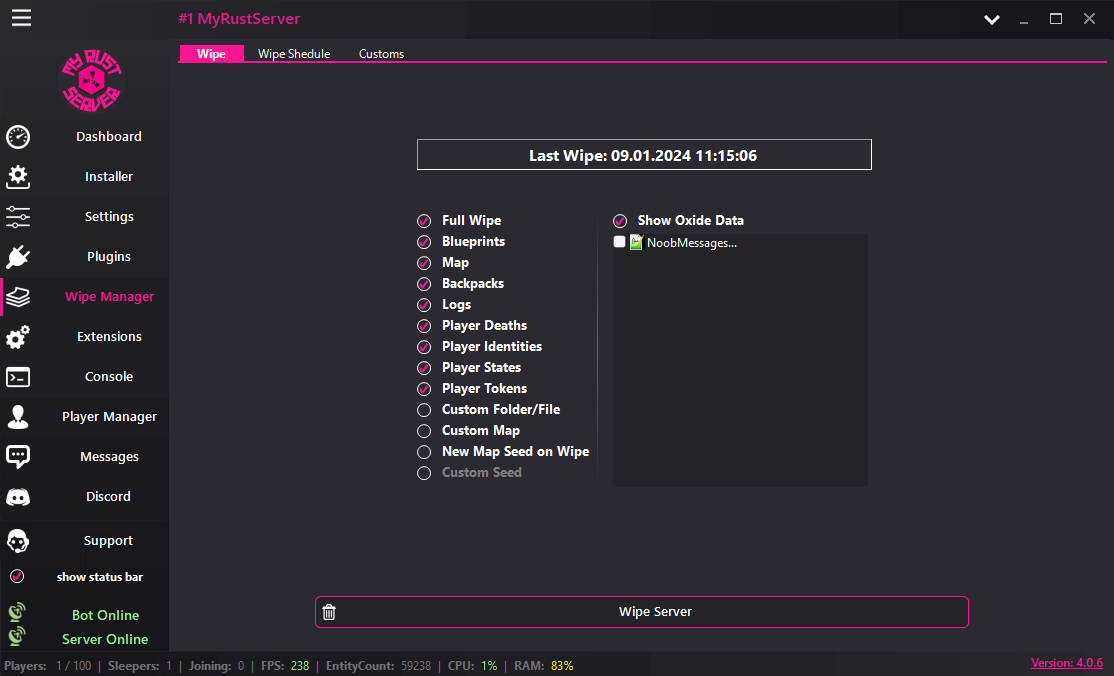Open the Discord integration page
The image size is (1114, 676).
click(108, 496)
